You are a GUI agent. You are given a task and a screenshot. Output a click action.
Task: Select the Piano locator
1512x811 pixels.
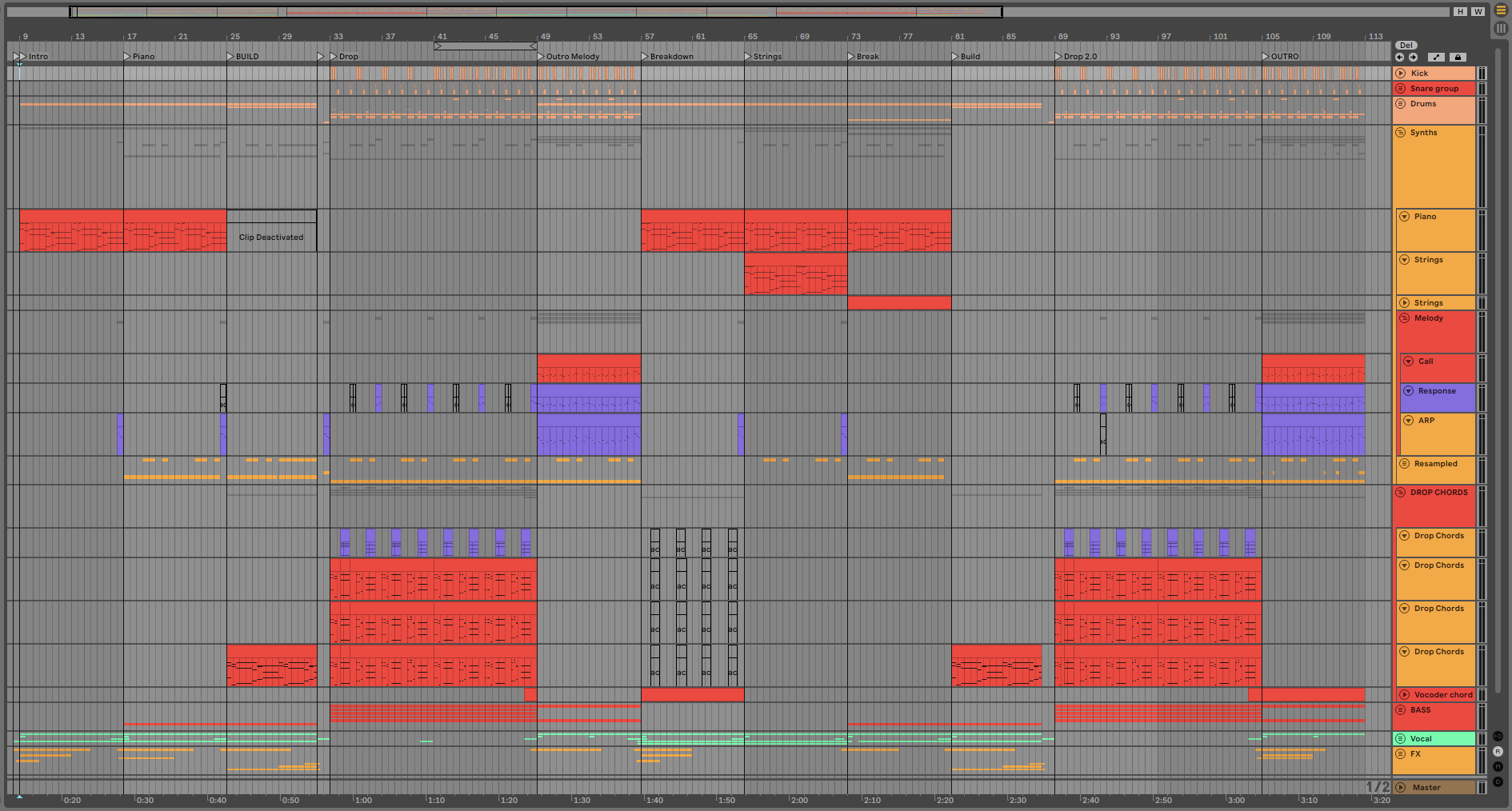pyautogui.click(x=139, y=57)
